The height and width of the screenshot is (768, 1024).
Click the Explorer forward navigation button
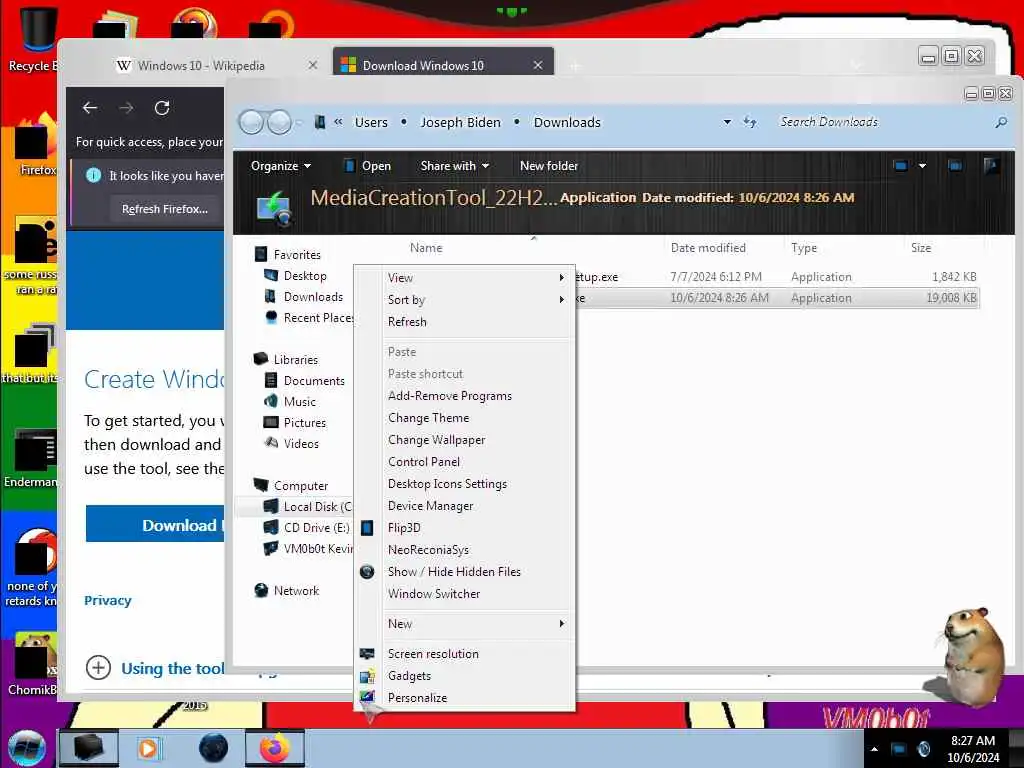tap(280, 122)
